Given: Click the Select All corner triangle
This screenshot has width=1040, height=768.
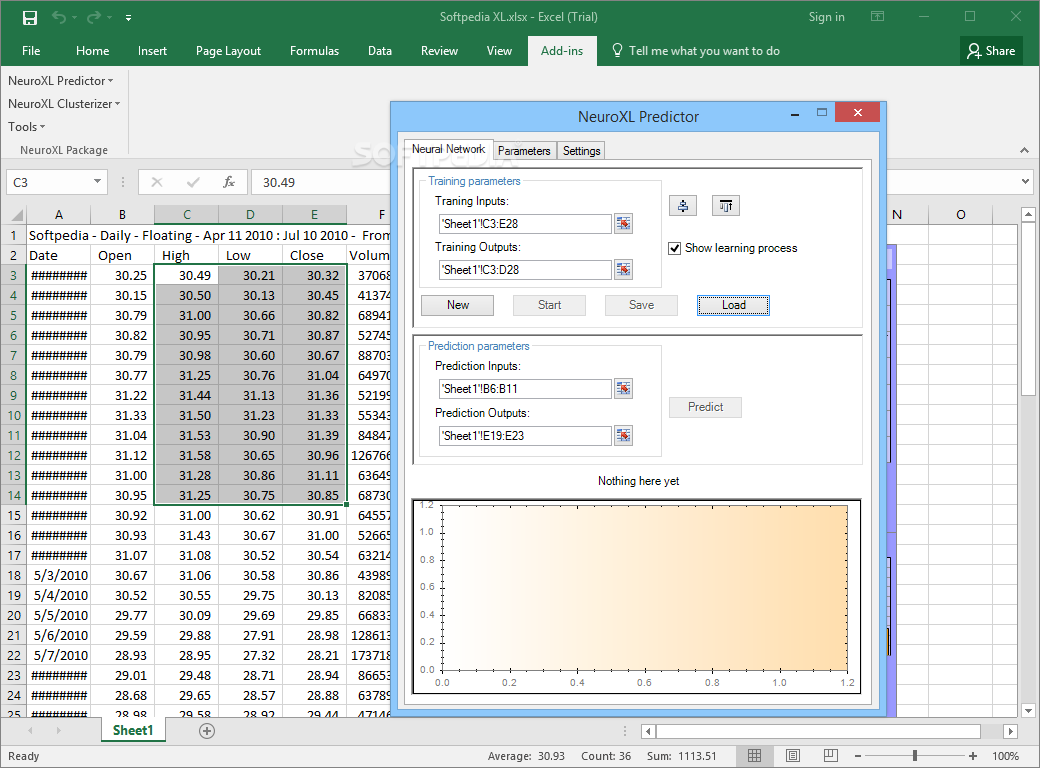Looking at the screenshot, I should coord(17,215).
